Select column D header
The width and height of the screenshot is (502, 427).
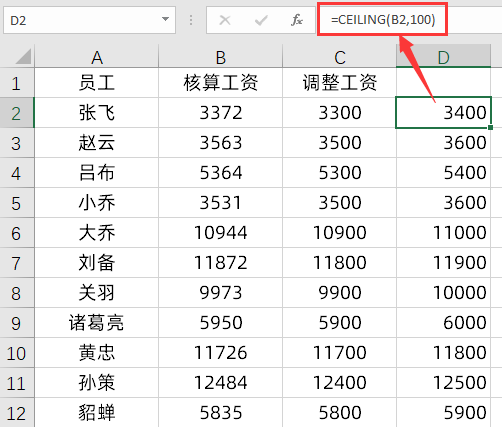coord(443,57)
